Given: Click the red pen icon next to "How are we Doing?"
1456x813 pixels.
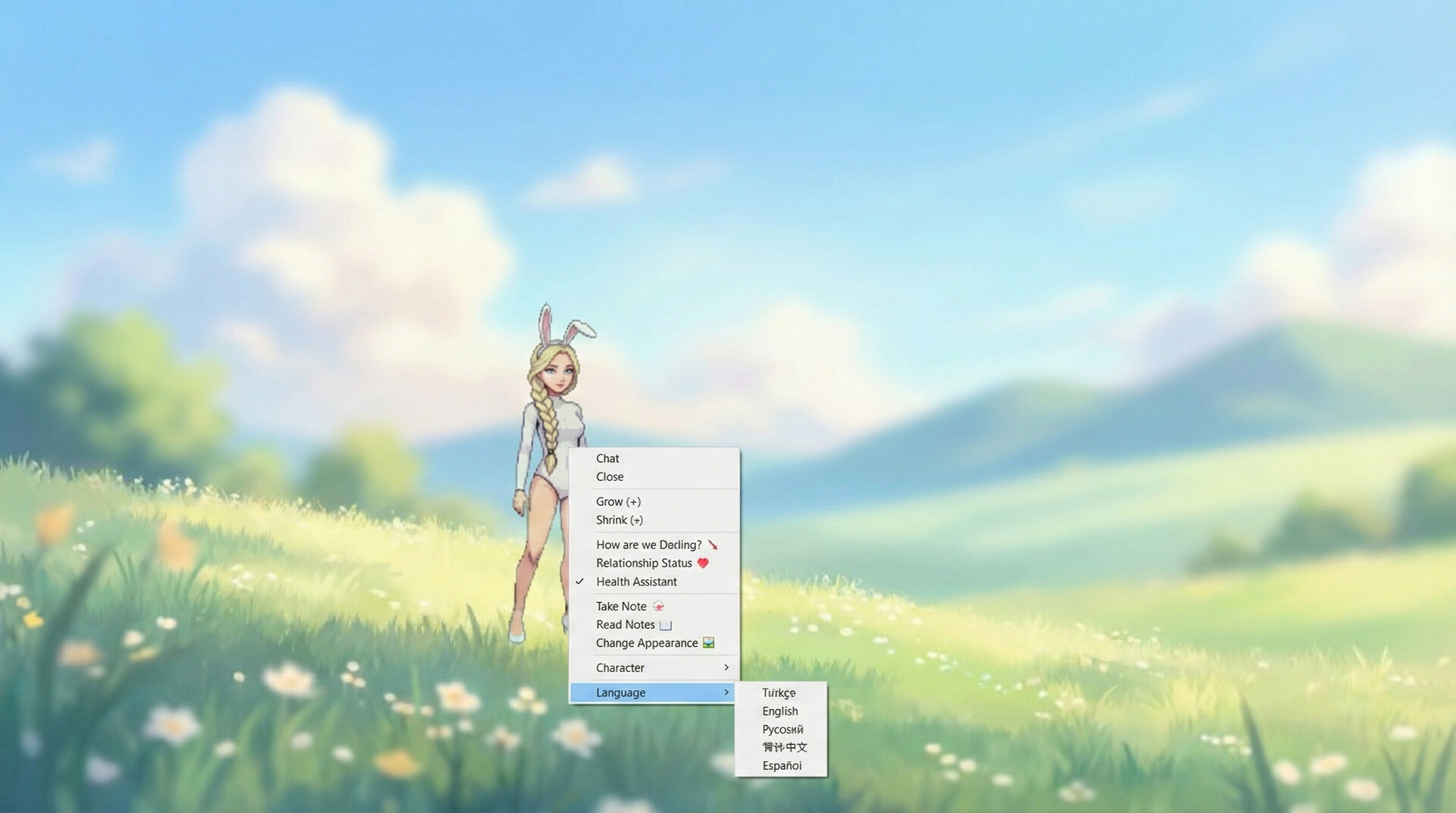Looking at the screenshot, I should [x=711, y=544].
